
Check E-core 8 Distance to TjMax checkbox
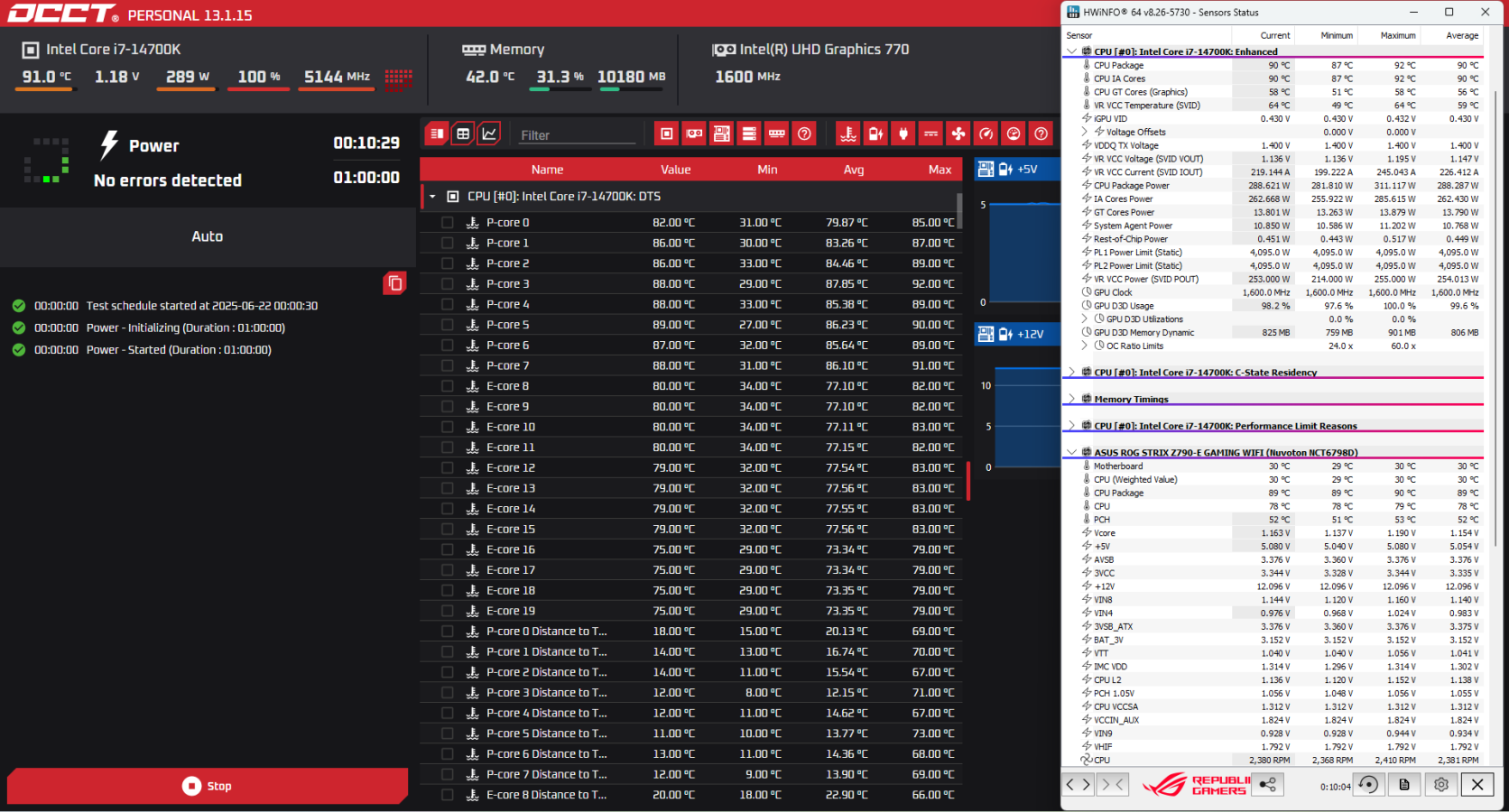coord(447,795)
